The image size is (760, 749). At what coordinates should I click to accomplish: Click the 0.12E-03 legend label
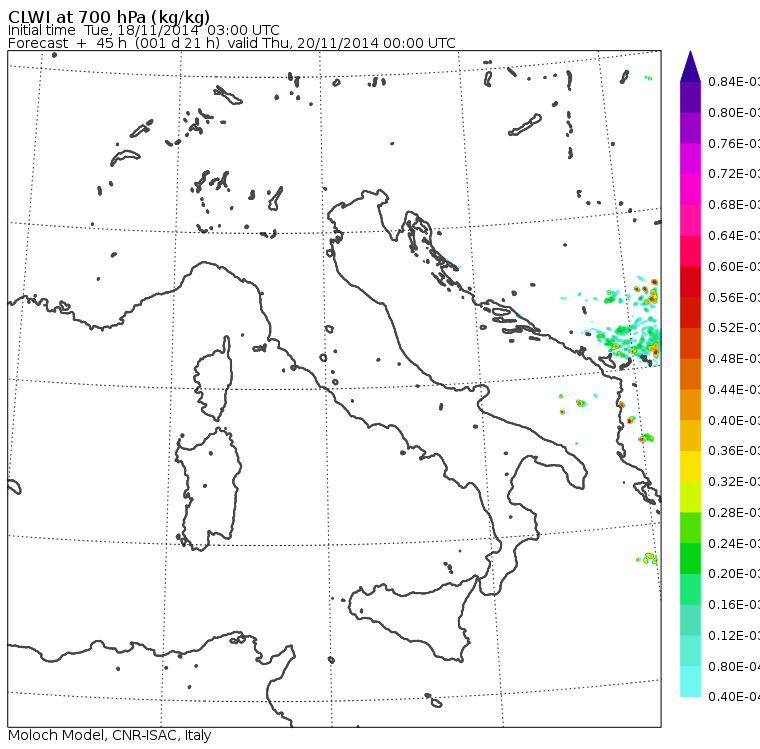tap(734, 635)
